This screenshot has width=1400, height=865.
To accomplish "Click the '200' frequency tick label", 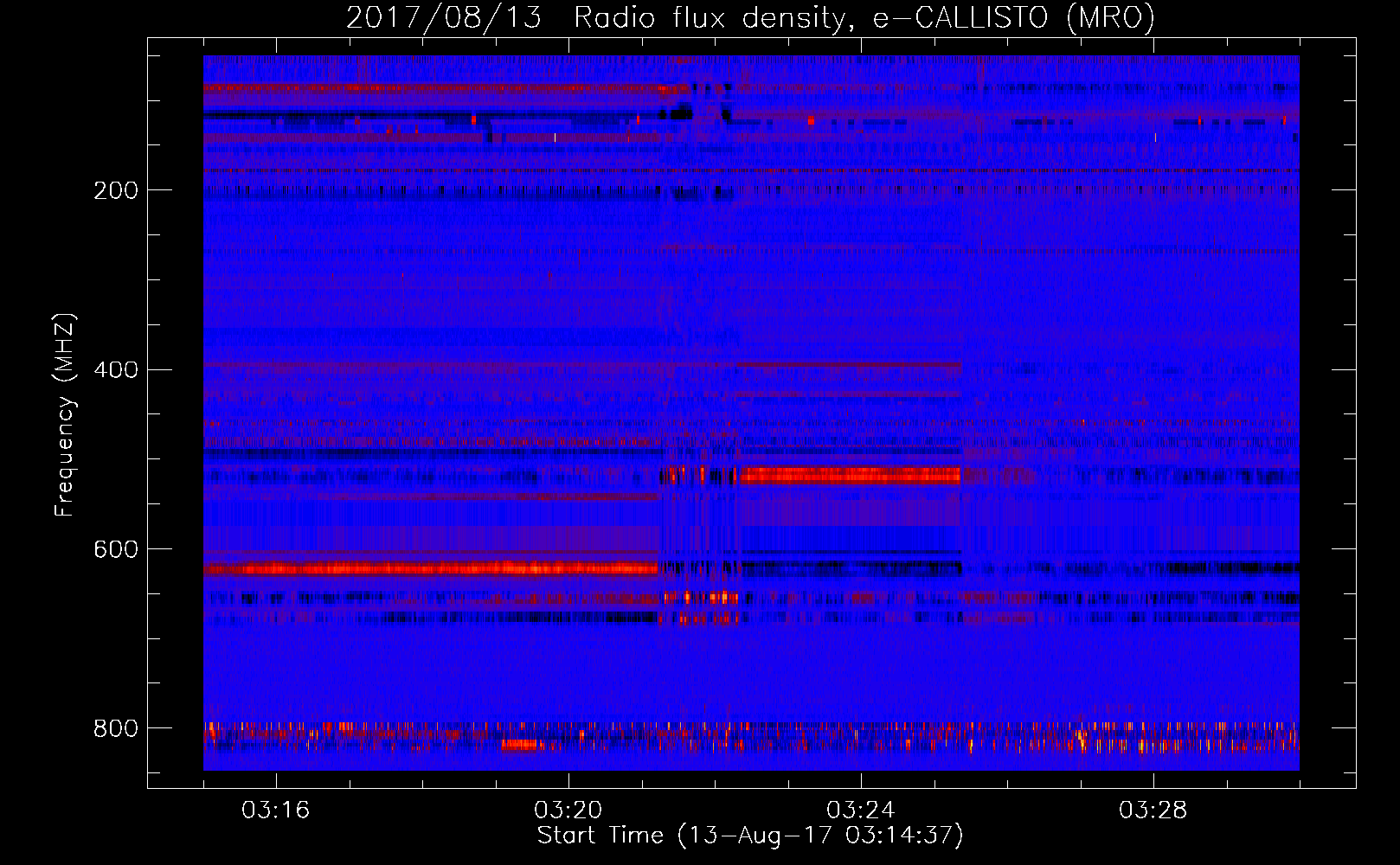I will tap(116, 190).
